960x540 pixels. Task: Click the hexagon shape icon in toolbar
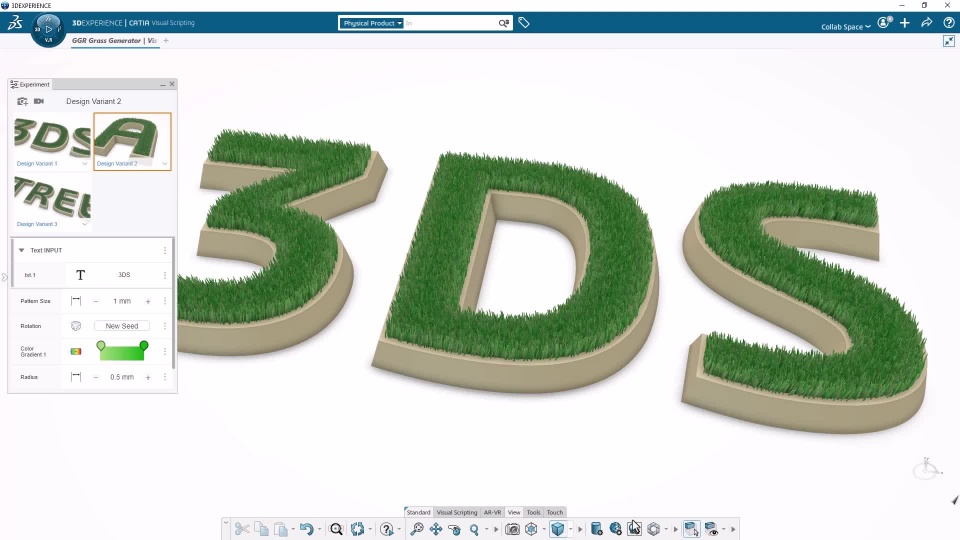[x=654, y=529]
